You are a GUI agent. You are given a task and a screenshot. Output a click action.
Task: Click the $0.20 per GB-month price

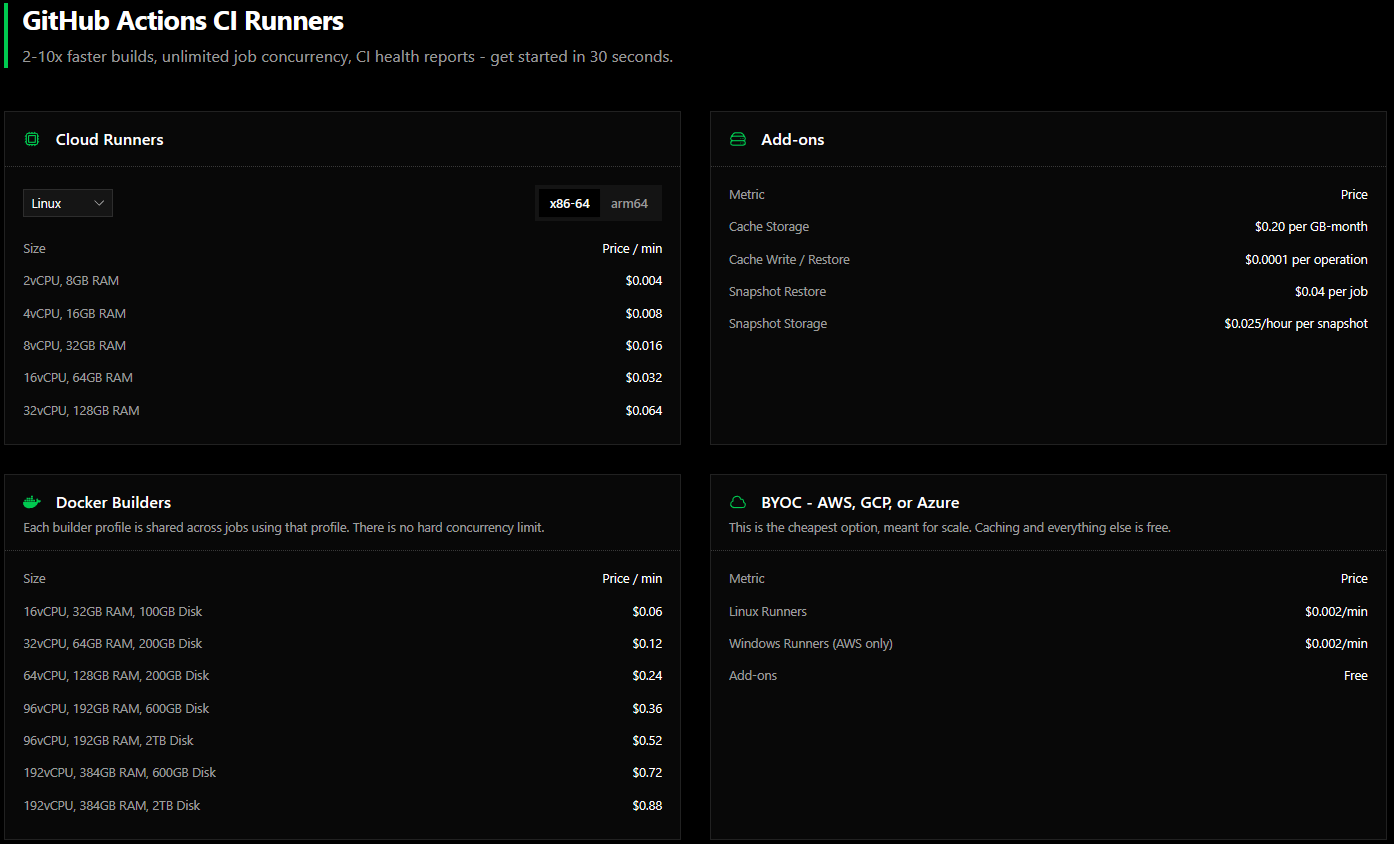tap(1311, 227)
